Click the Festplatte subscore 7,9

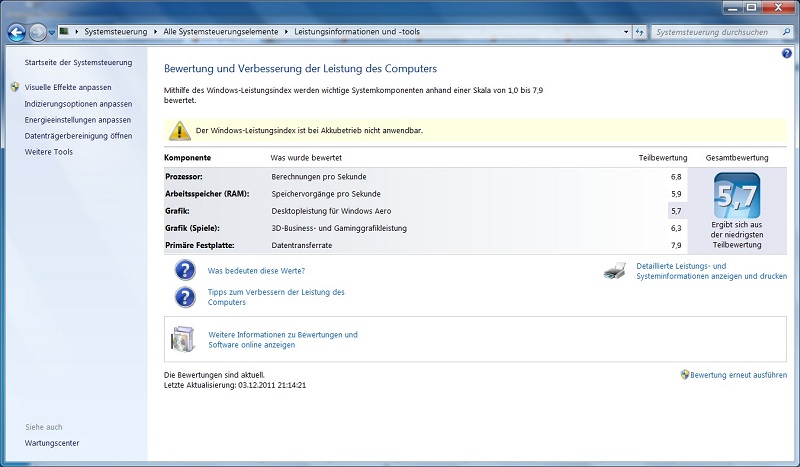(676, 245)
